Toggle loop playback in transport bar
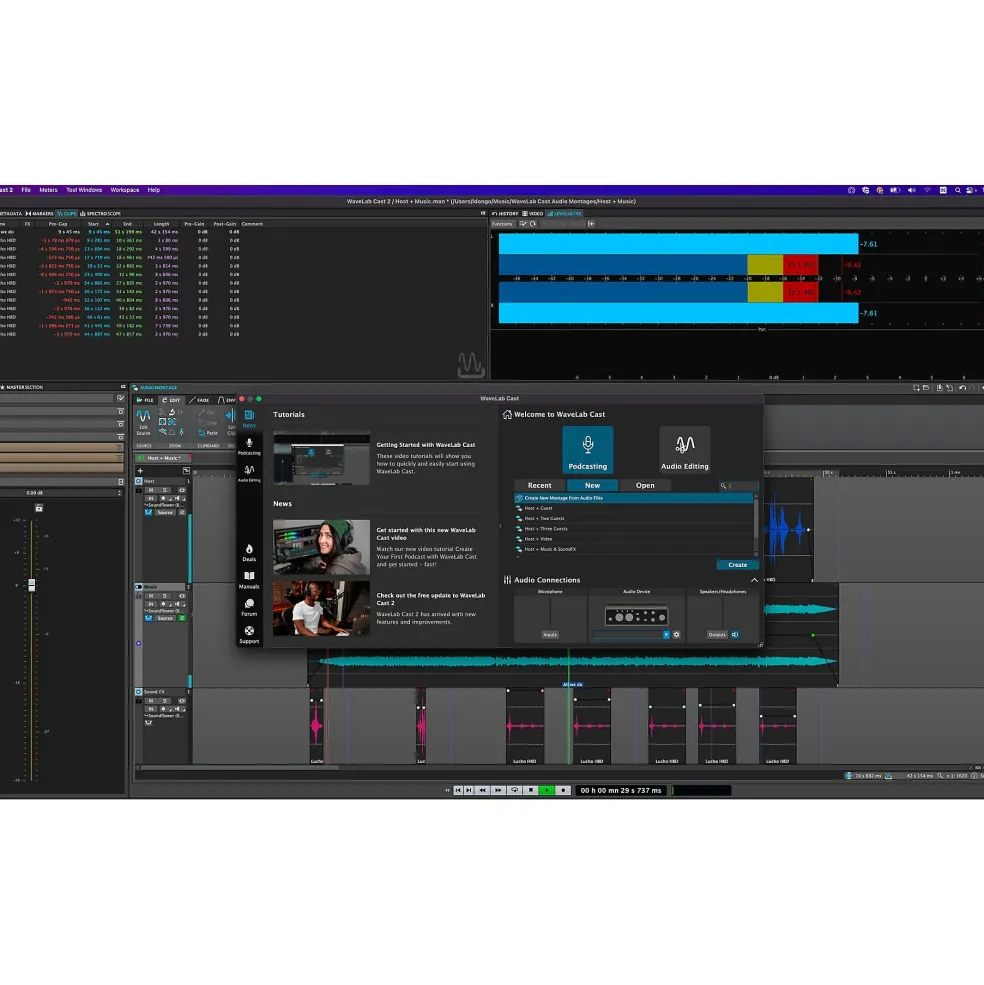The image size is (984, 985). (515, 790)
